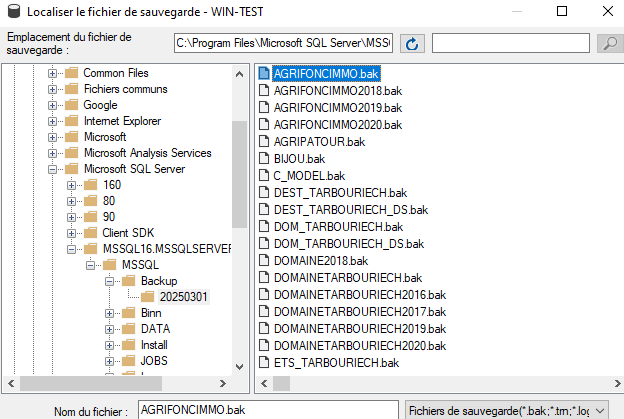Collapse the Microsoft SQL Server node
Viewport: 624px width, 419px height.
coord(53,169)
